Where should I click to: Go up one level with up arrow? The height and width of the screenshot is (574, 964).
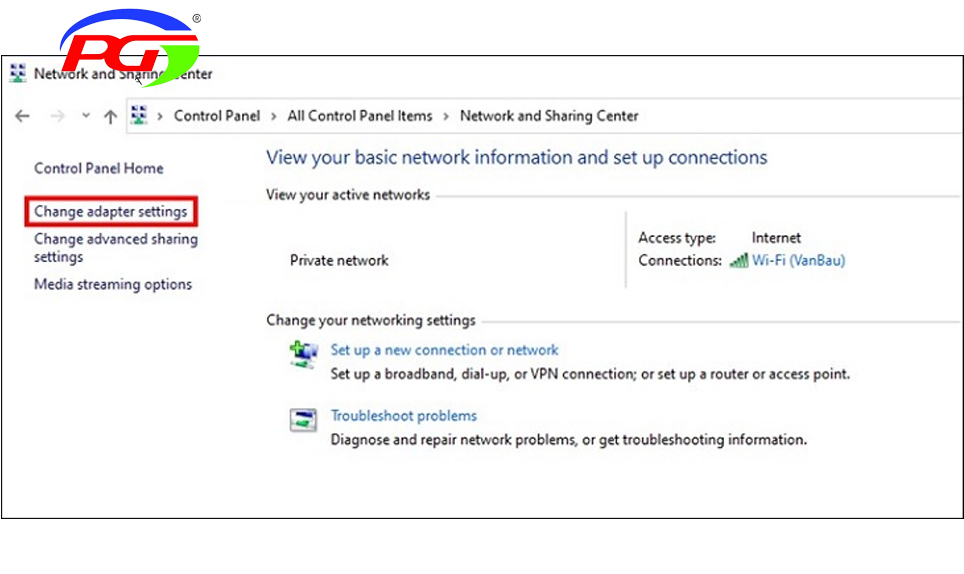(110, 116)
